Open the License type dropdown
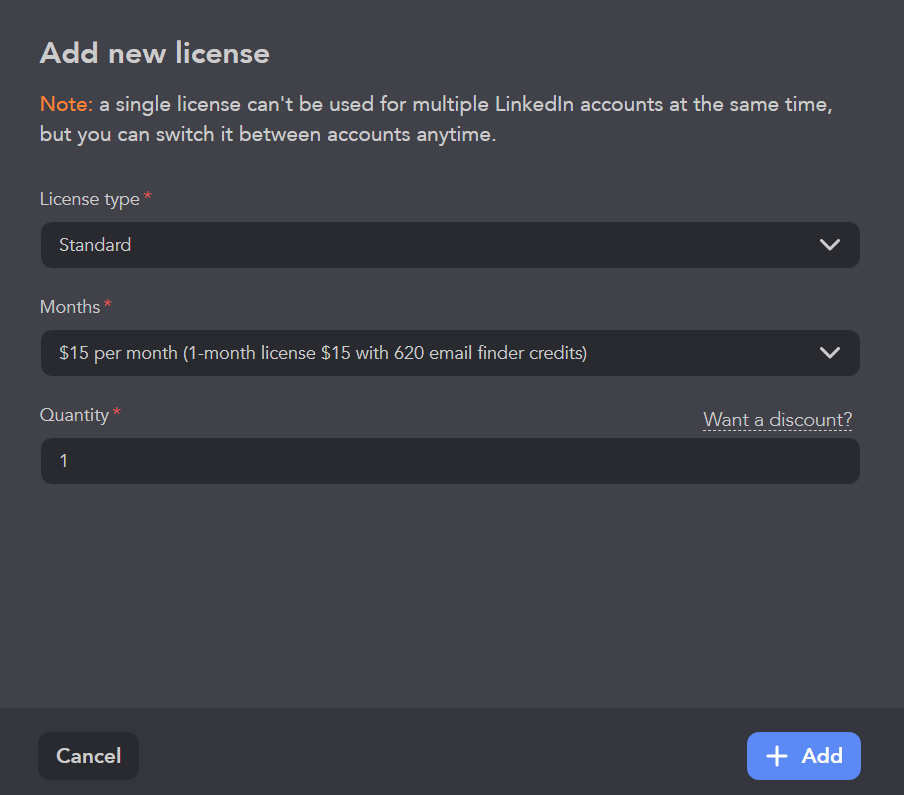 [450, 245]
